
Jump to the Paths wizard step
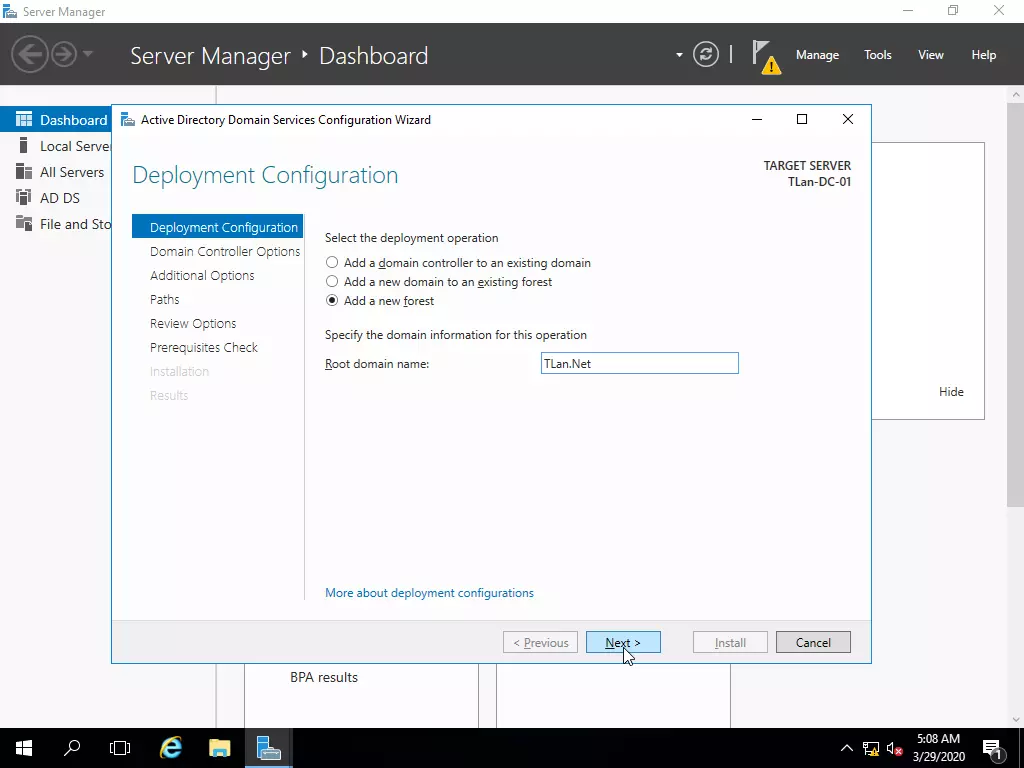click(165, 300)
